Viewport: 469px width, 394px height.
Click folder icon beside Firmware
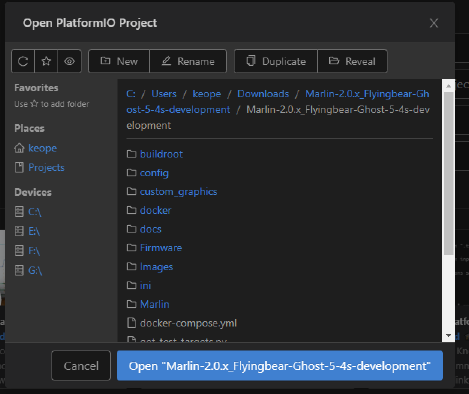tap(132, 248)
